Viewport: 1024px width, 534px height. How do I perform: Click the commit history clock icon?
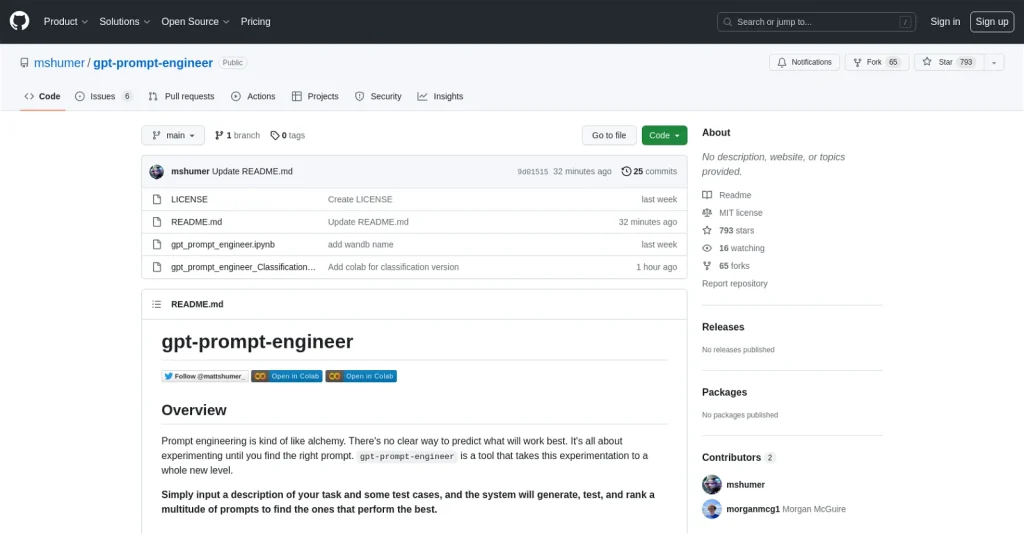point(626,171)
